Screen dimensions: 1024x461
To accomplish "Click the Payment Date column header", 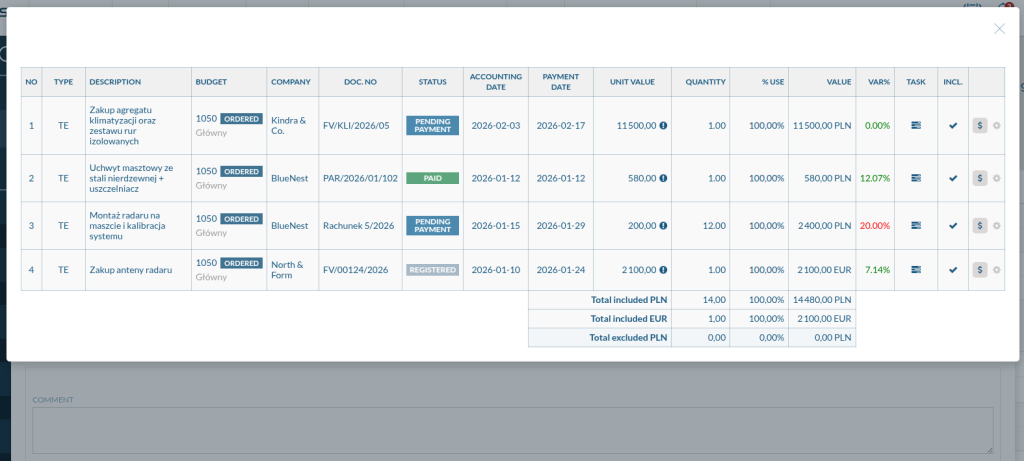I will (561, 82).
